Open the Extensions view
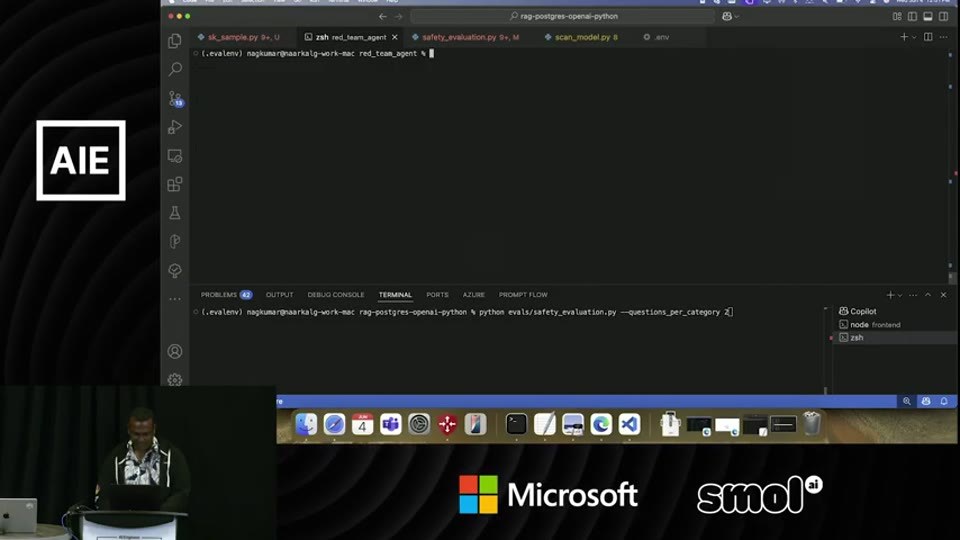 [x=175, y=184]
